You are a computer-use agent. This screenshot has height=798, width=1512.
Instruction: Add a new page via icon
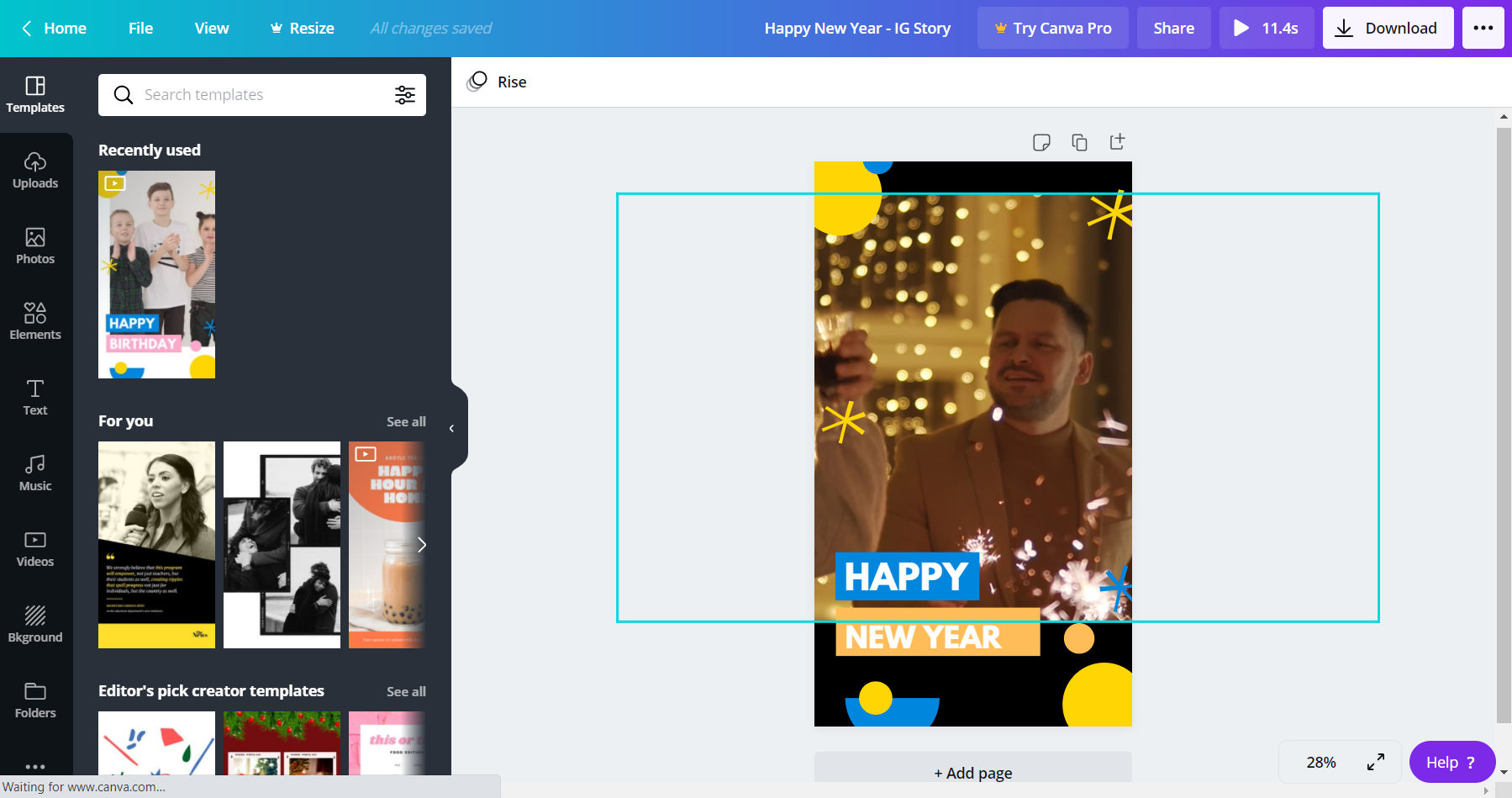(1117, 142)
